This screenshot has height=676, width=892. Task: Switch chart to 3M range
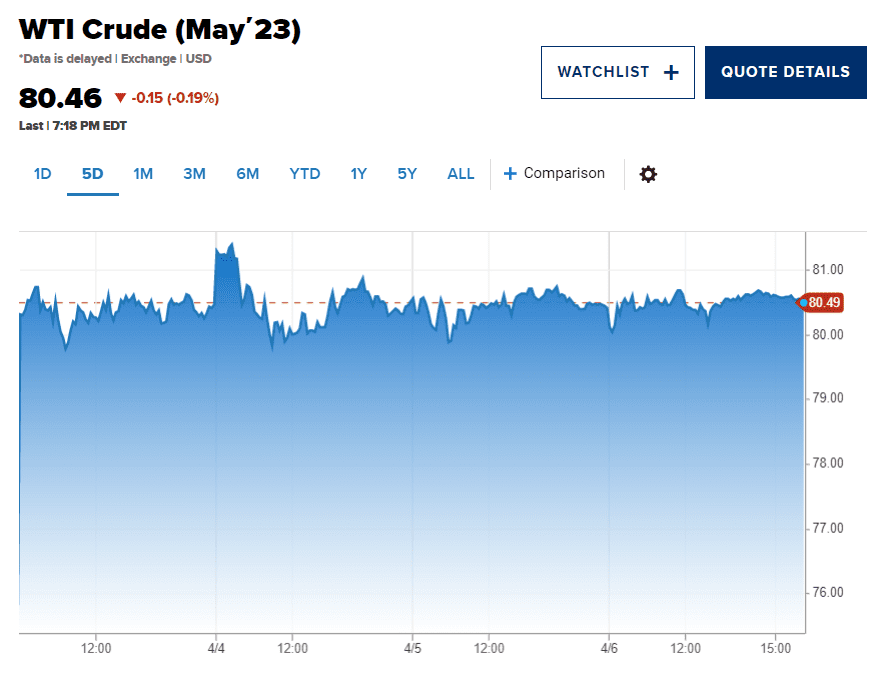[x=194, y=174]
